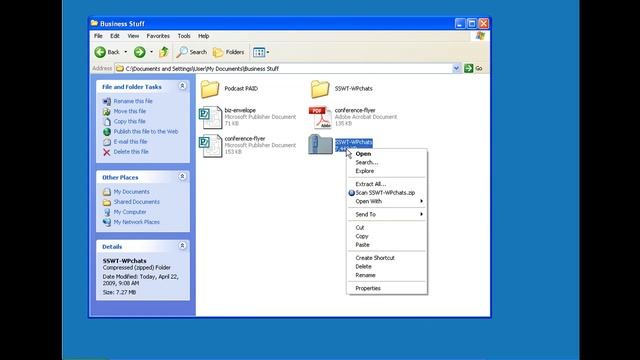Screen dimensions: 640x360
Task: Collapse the Other Places panel
Action: 182,176
